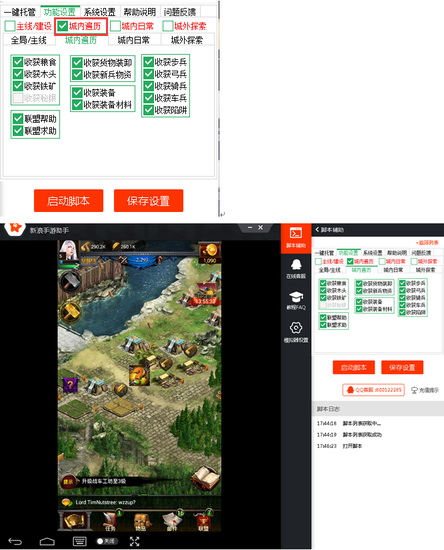Viewport: 444px width, 550px height.
Task: Uncheck 收获步兵 in enlarged panel
Action: [149, 62]
